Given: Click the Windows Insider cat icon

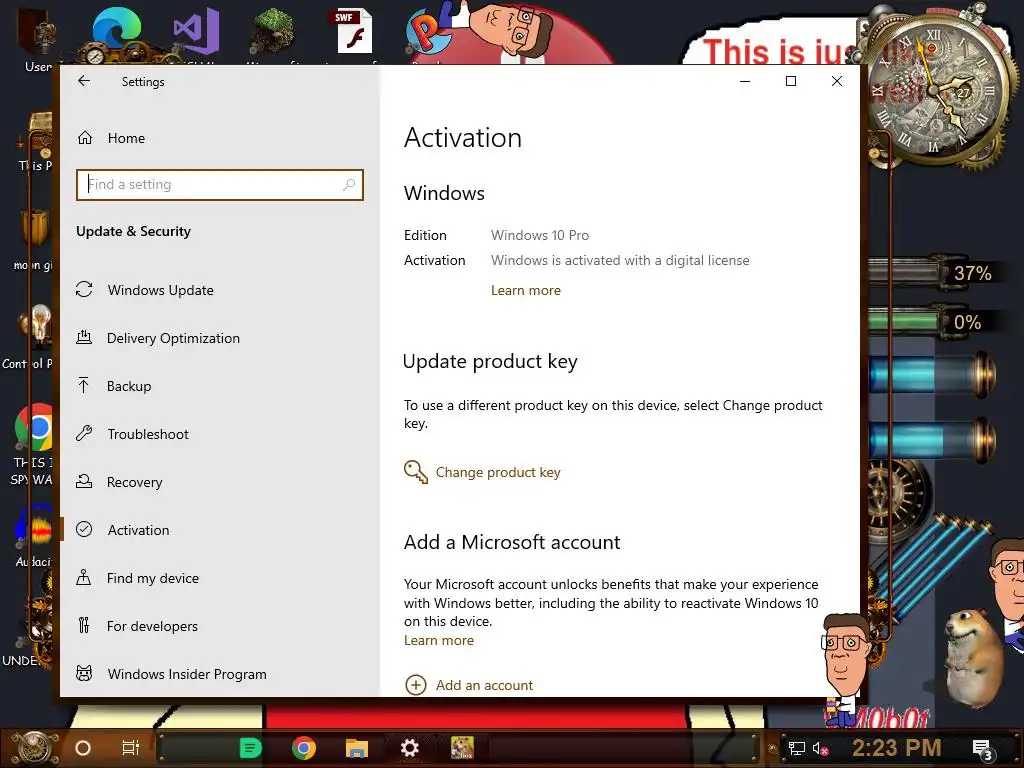Looking at the screenshot, I should pos(84,673).
